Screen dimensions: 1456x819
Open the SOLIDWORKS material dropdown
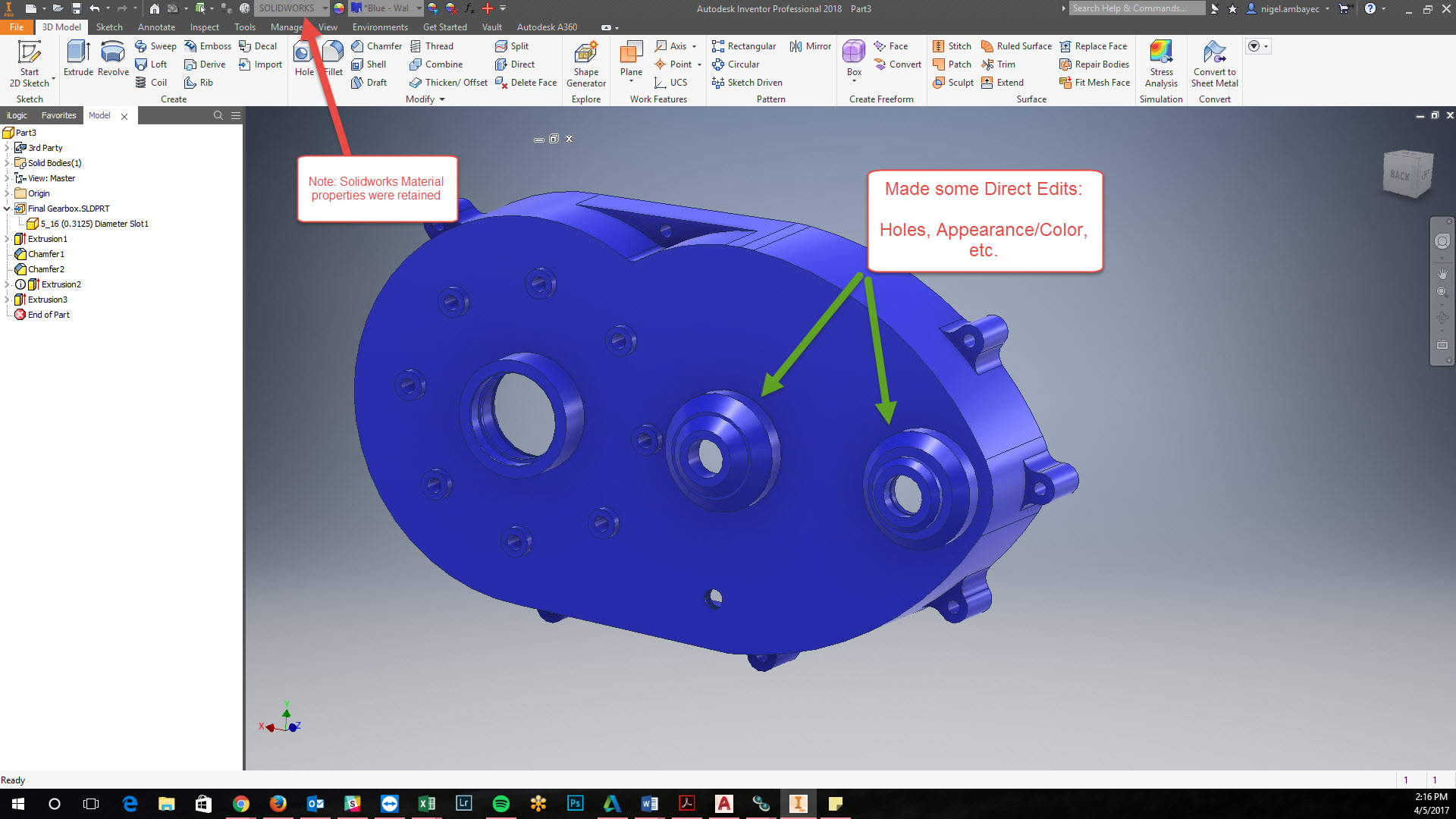click(325, 8)
